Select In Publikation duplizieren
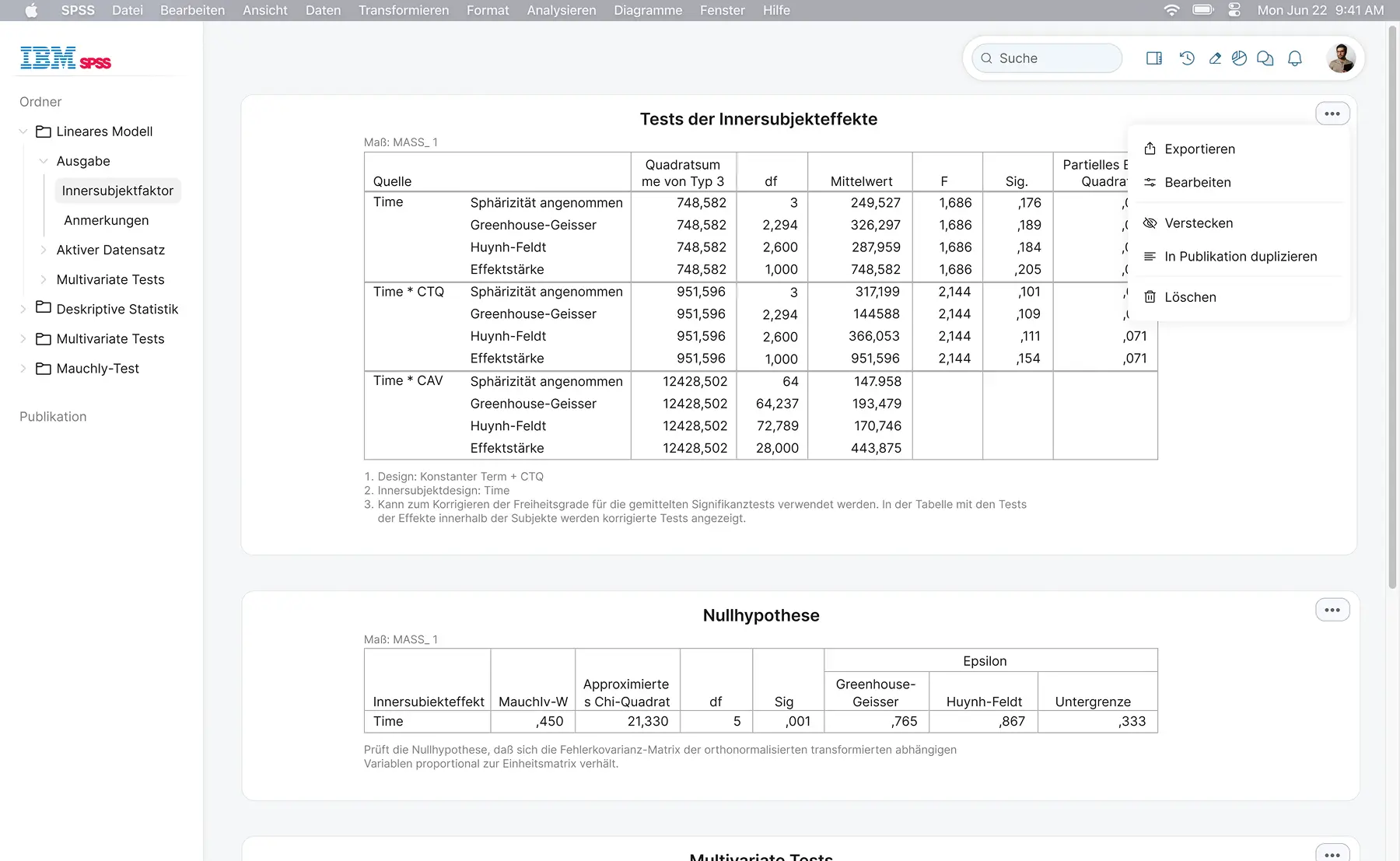The width and height of the screenshot is (1400, 861). 1238,257
